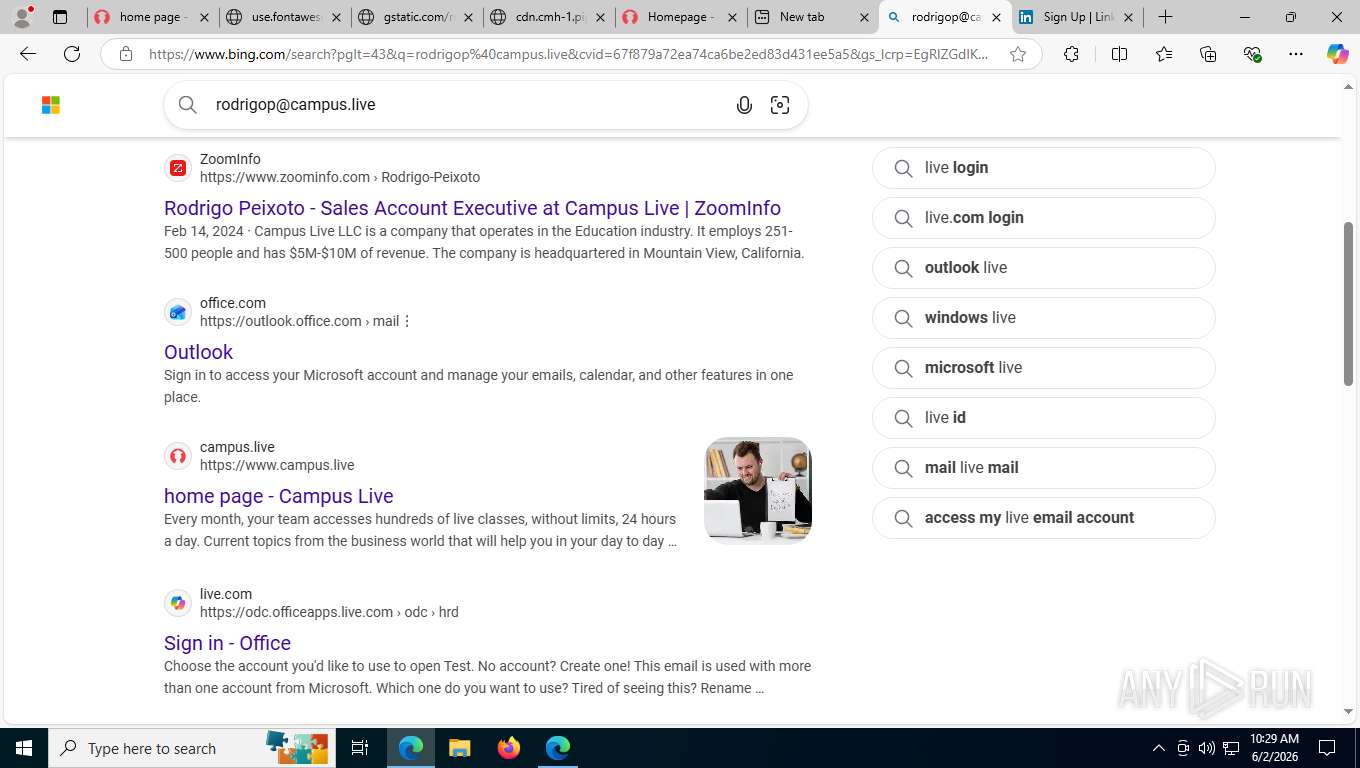The width and height of the screenshot is (1360, 768).
Task: Add this page to favorites star
Action: 1018,54
